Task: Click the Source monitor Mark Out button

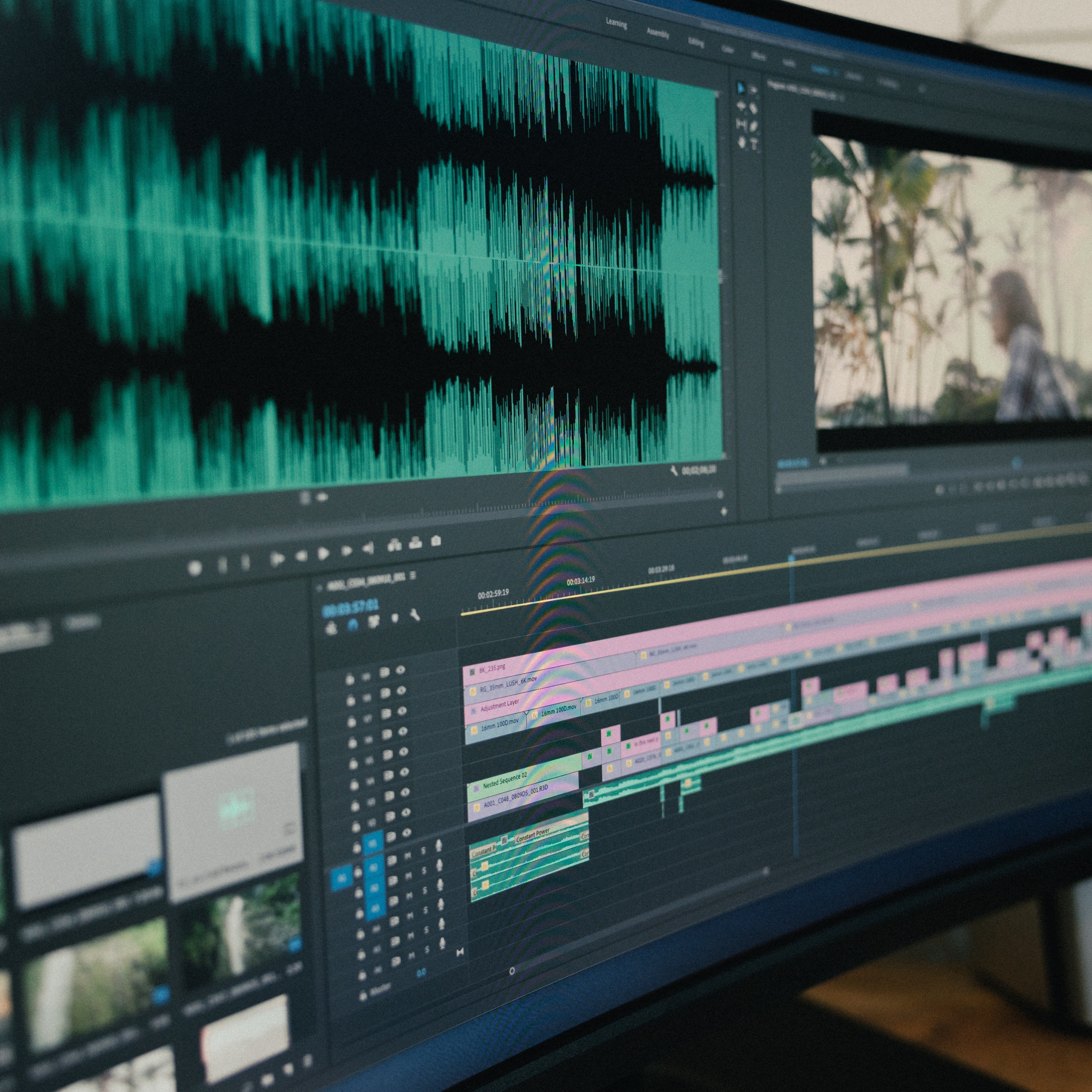Action: [x=245, y=562]
